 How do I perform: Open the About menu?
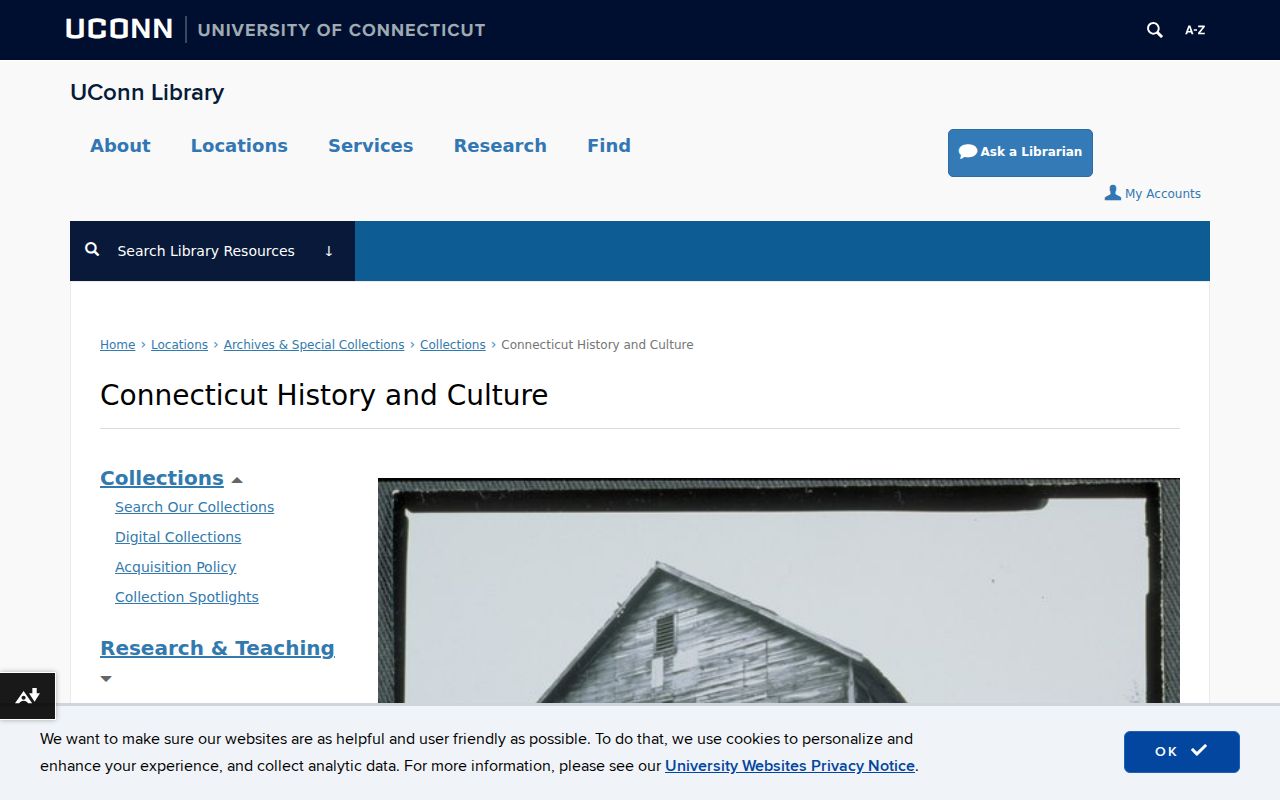pyautogui.click(x=120, y=145)
